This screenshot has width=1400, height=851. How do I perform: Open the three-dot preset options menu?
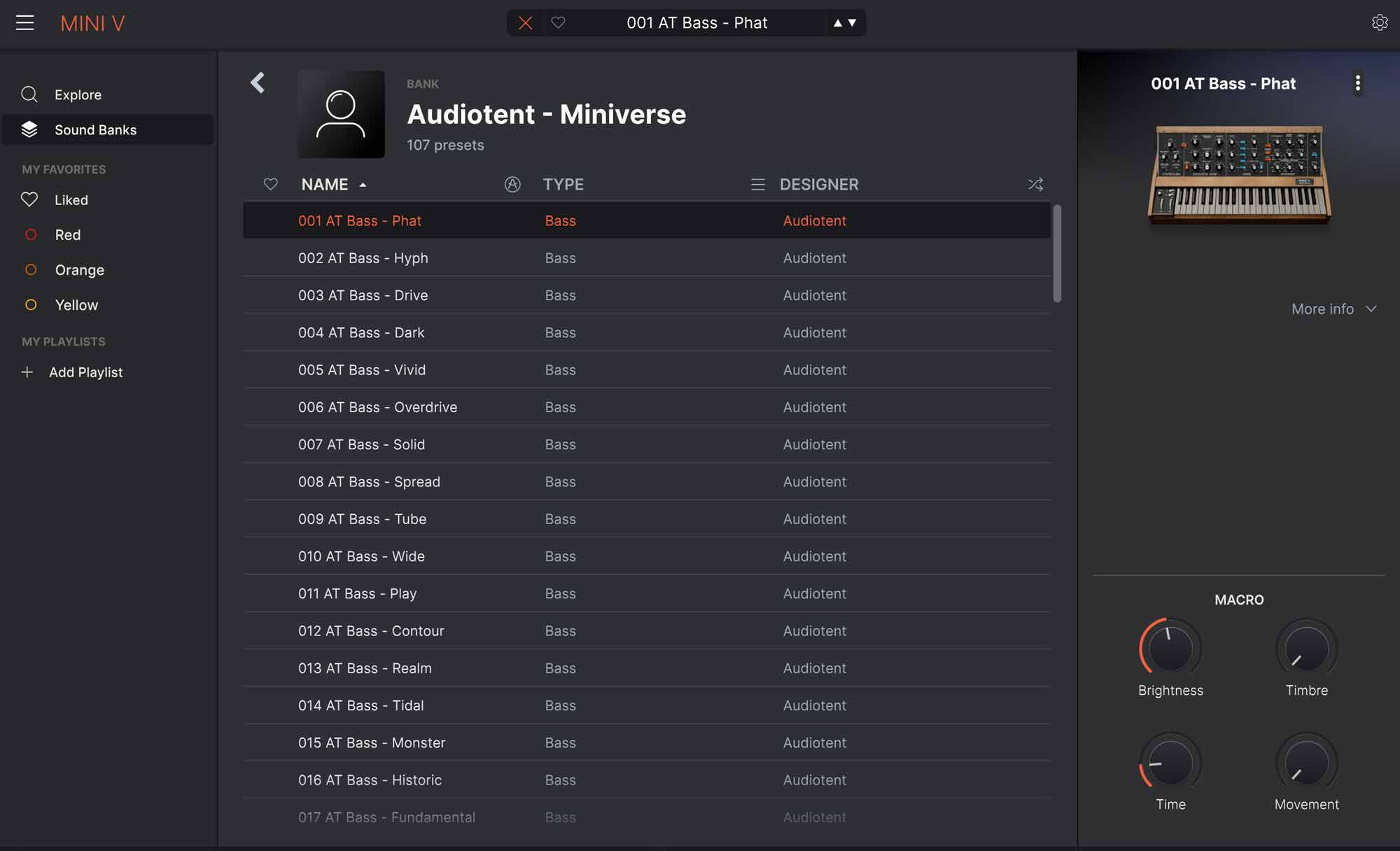tap(1357, 83)
